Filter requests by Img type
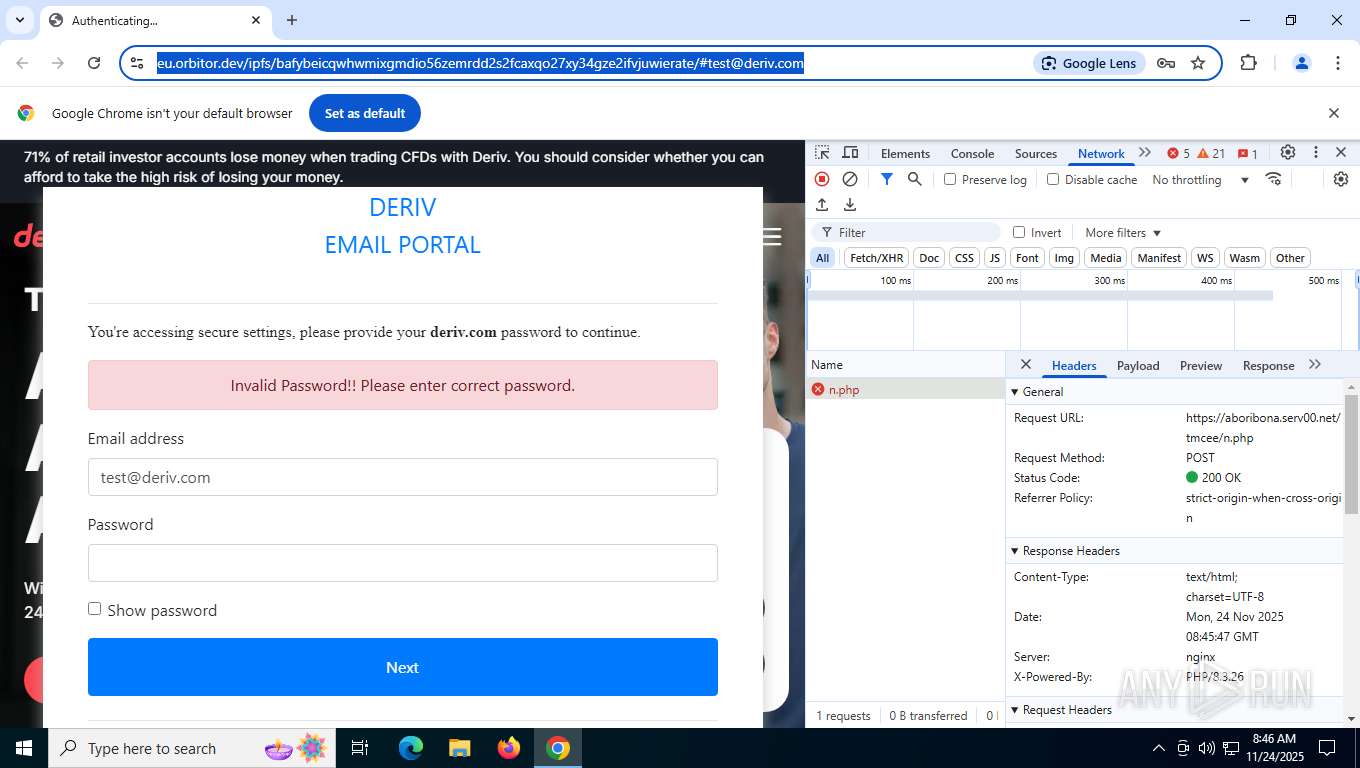Image resolution: width=1360 pixels, height=768 pixels. tap(1064, 258)
